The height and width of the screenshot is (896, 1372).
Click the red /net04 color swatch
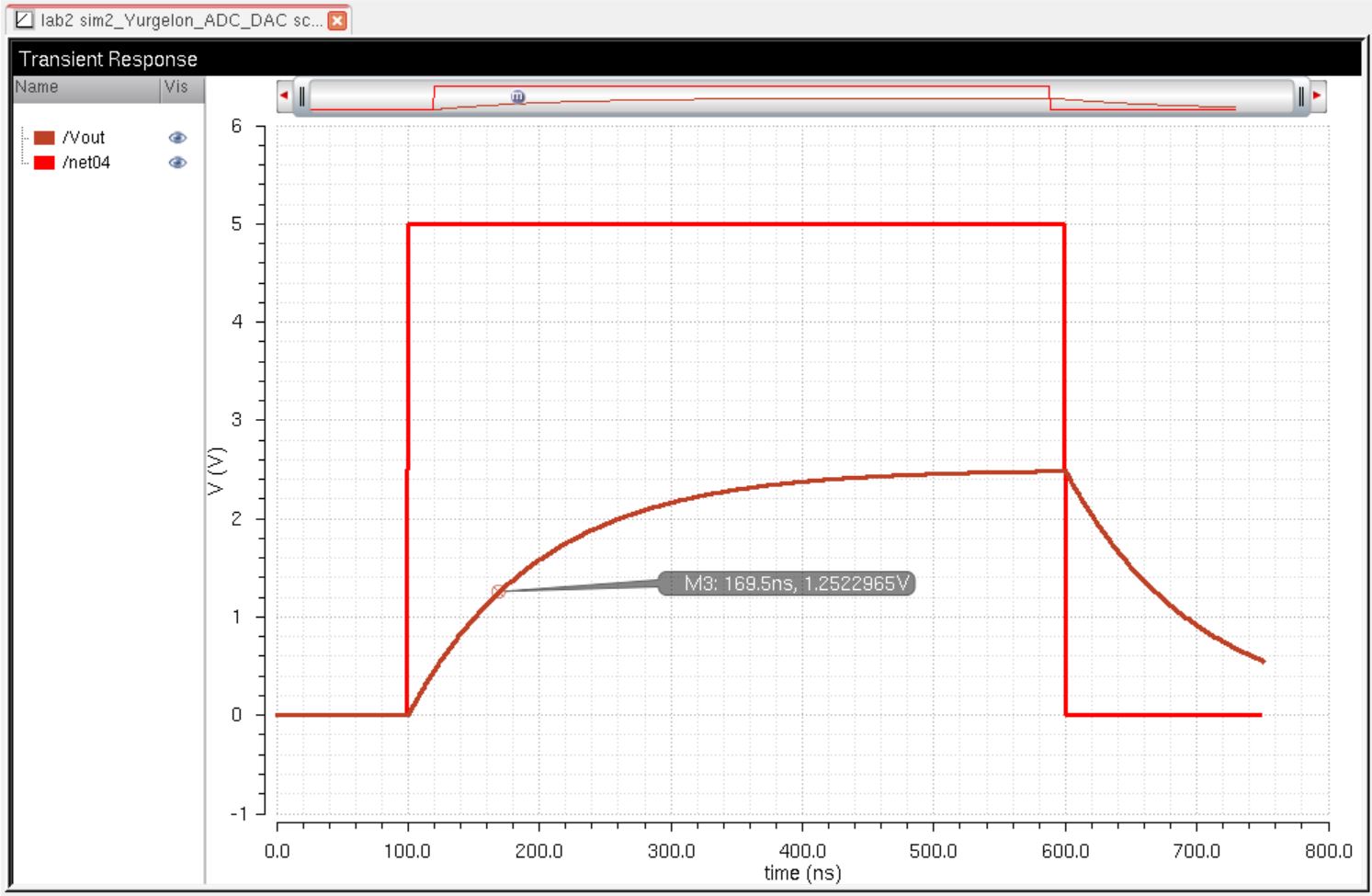pos(44,163)
